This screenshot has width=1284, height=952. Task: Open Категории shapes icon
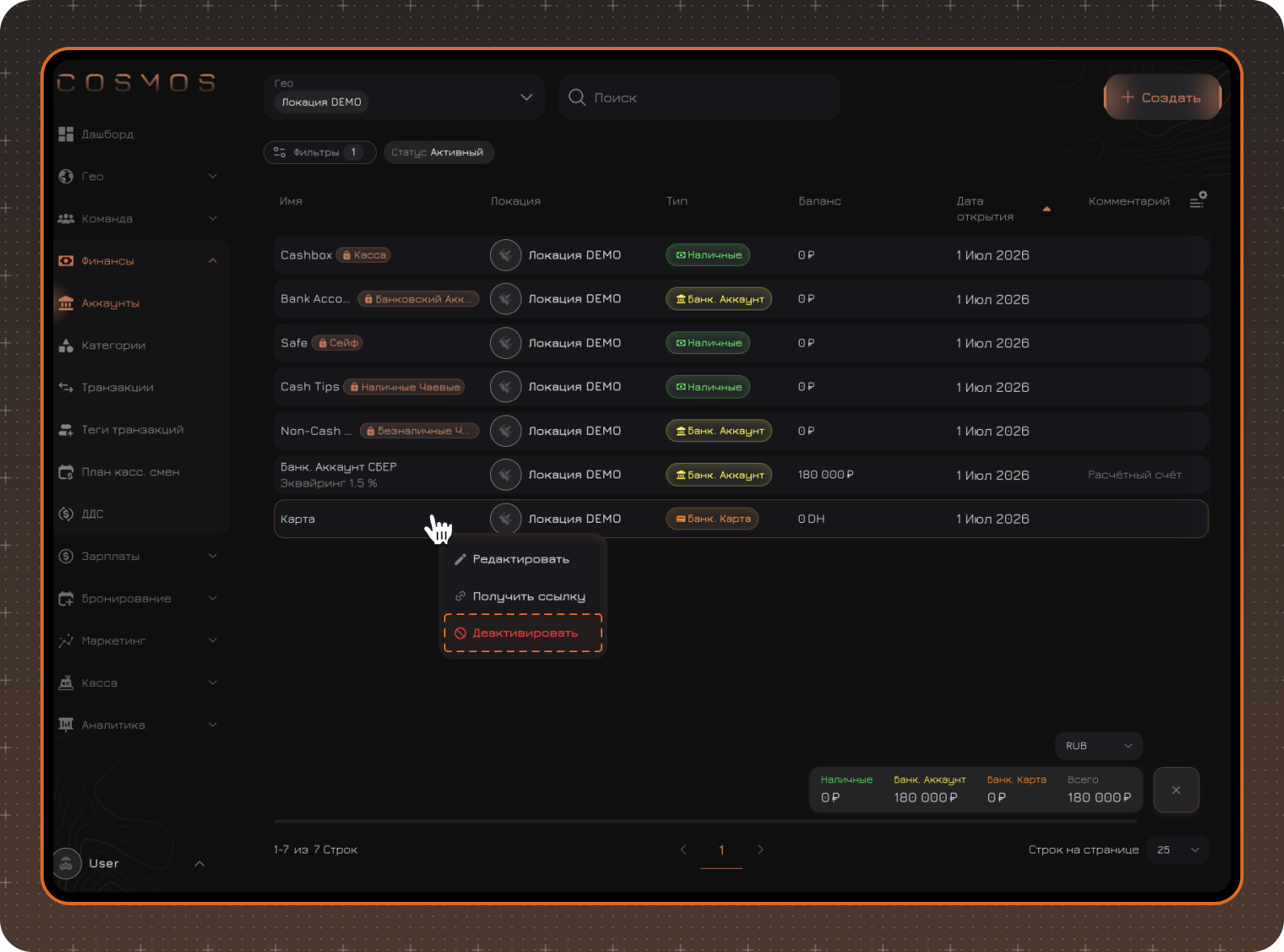[x=66, y=345]
